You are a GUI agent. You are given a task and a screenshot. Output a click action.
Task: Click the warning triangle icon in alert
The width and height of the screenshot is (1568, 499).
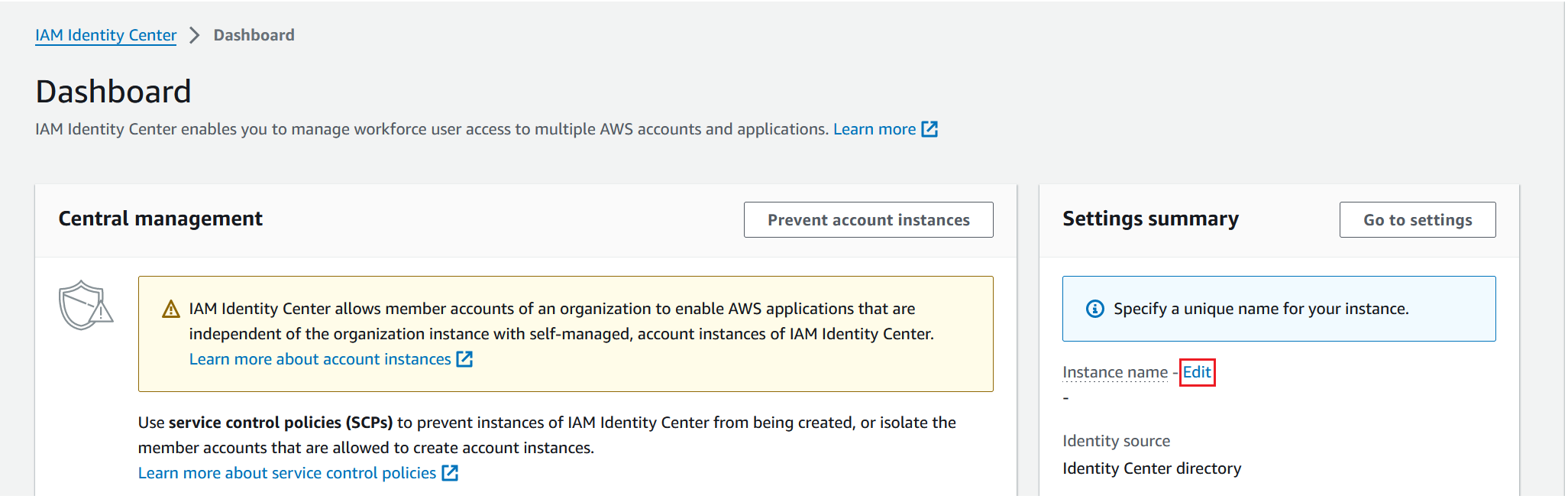click(171, 309)
